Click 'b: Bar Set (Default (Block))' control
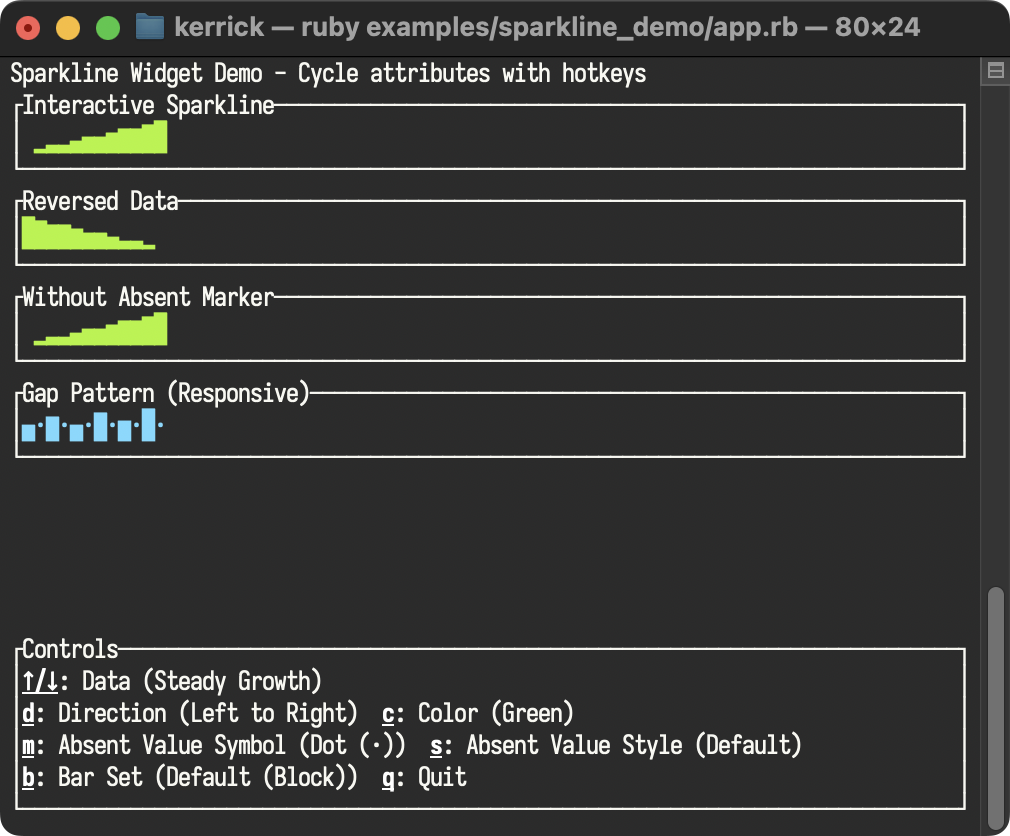This screenshot has width=1010, height=836. click(x=189, y=777)
